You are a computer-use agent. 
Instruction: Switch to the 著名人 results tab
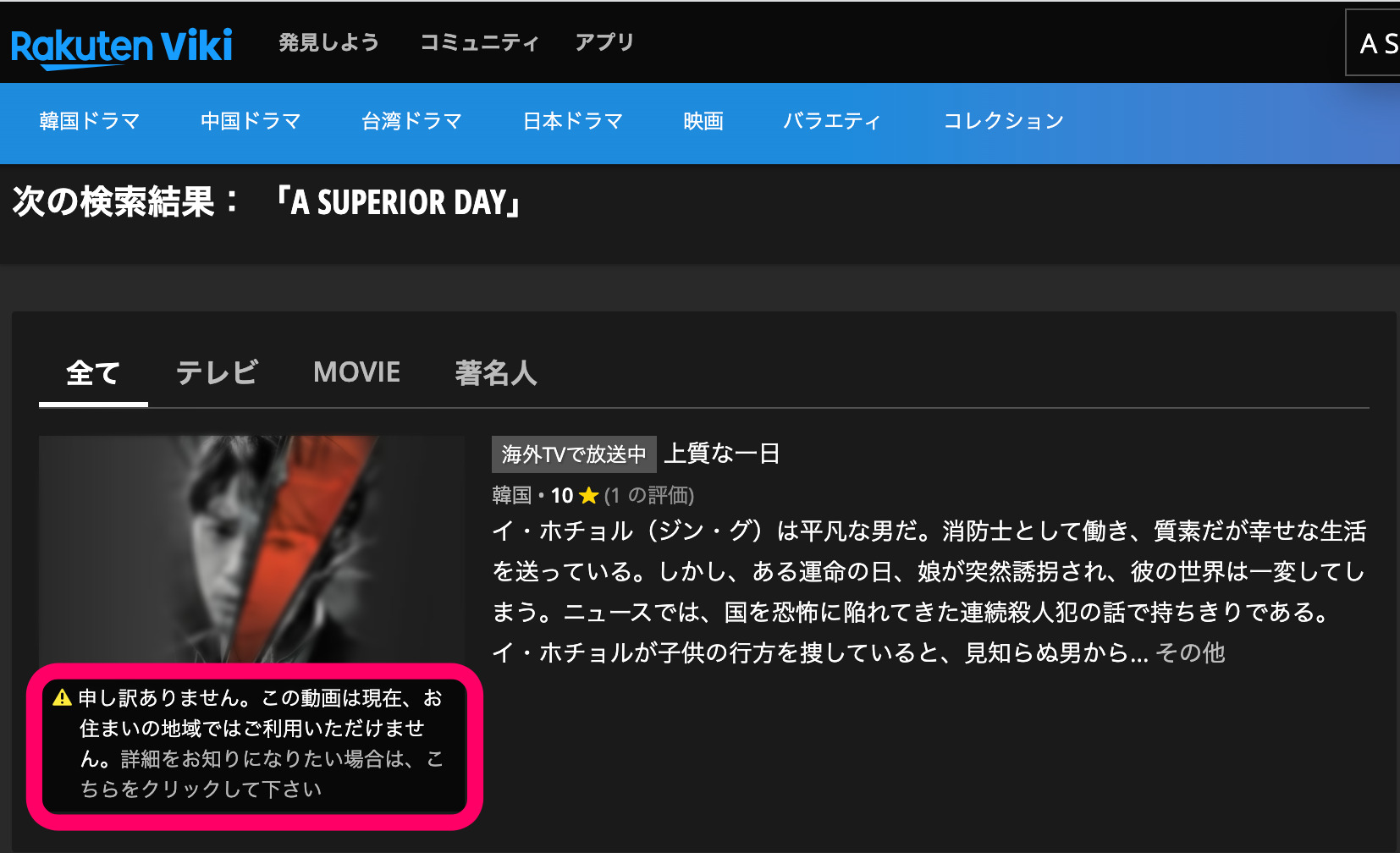click(496, 373)
